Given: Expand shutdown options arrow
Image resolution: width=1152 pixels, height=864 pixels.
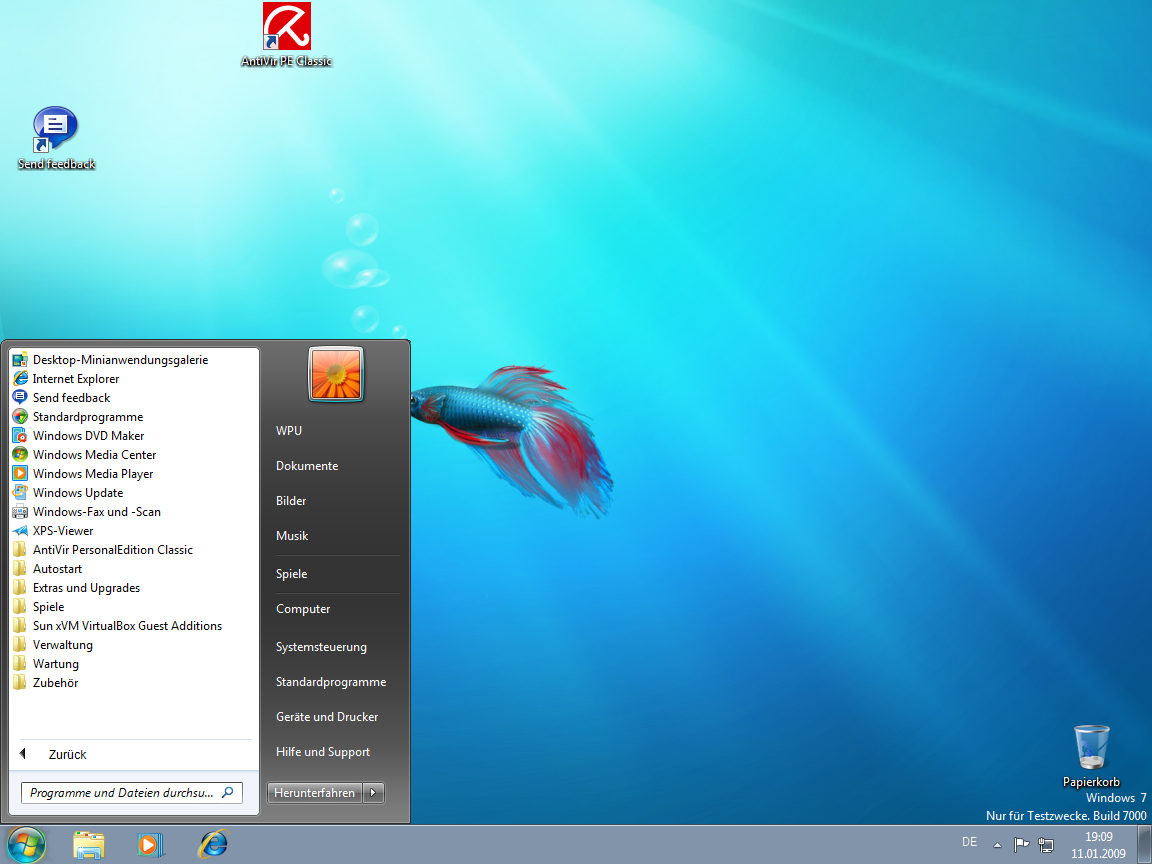Looking at the screenshot, I should pyautogui.click(x=373, y=793).
